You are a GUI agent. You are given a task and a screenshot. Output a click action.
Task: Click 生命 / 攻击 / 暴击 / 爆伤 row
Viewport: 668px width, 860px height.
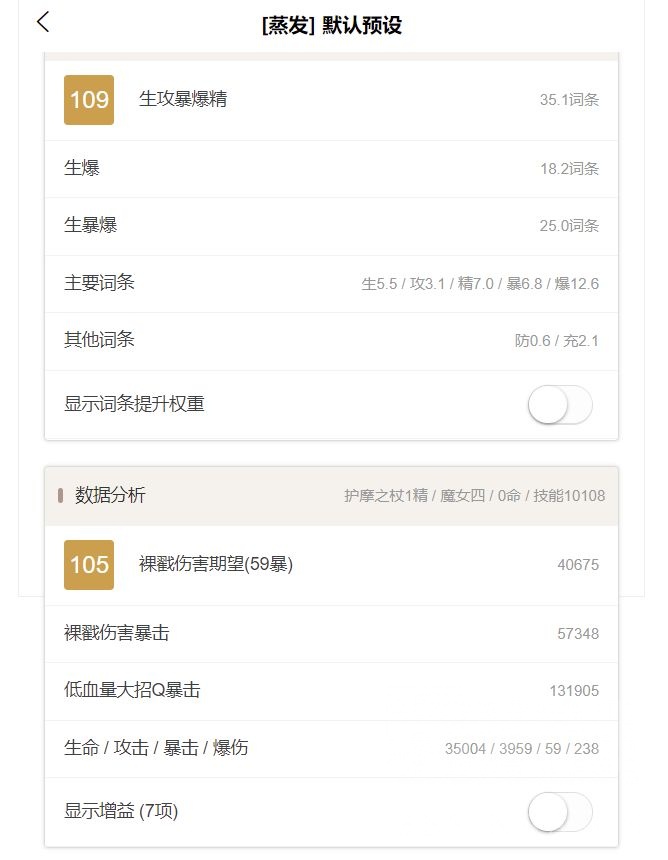click(x=156, y=748)
